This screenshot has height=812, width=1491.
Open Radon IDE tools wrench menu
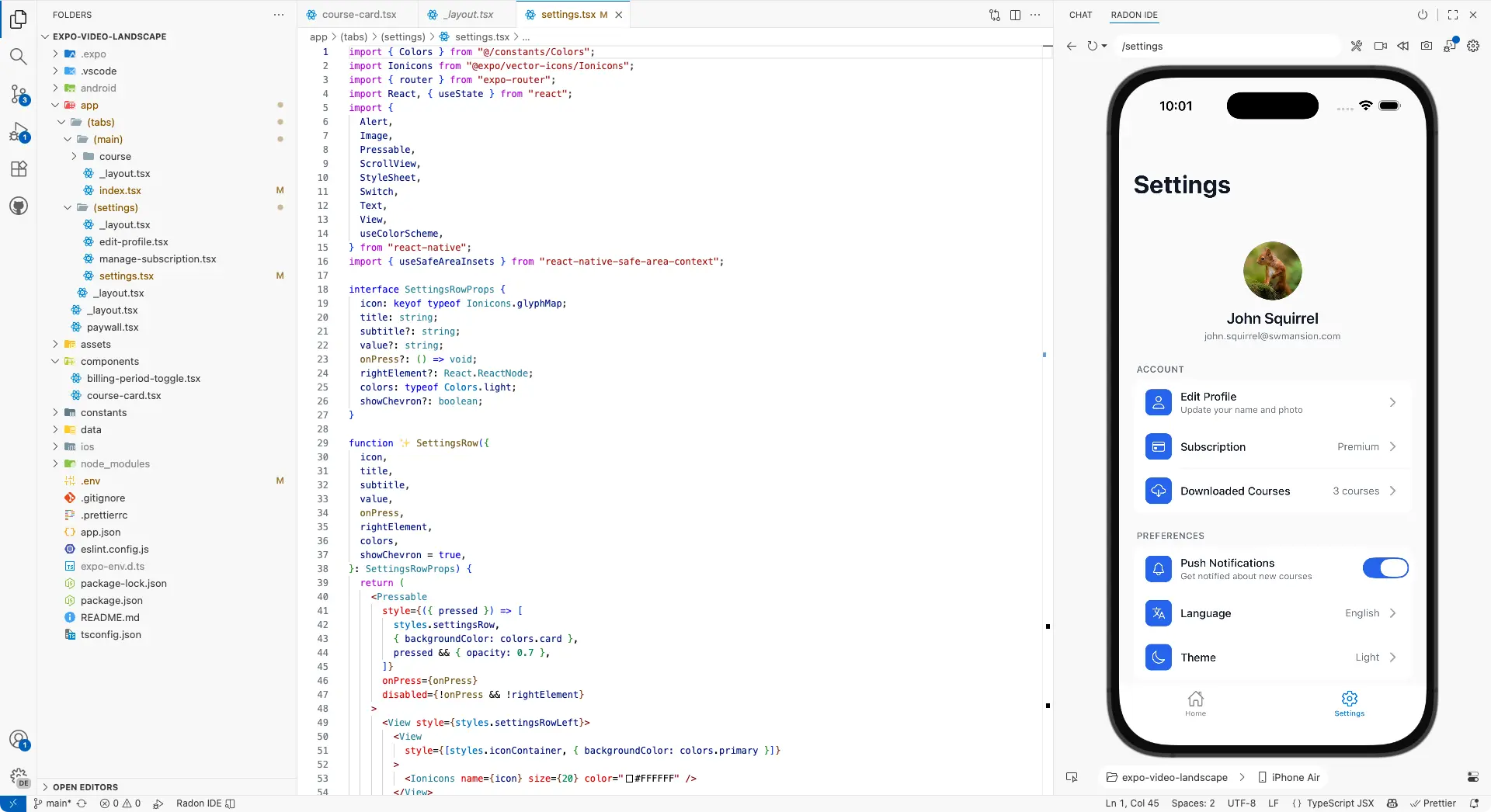(1356, 46)
